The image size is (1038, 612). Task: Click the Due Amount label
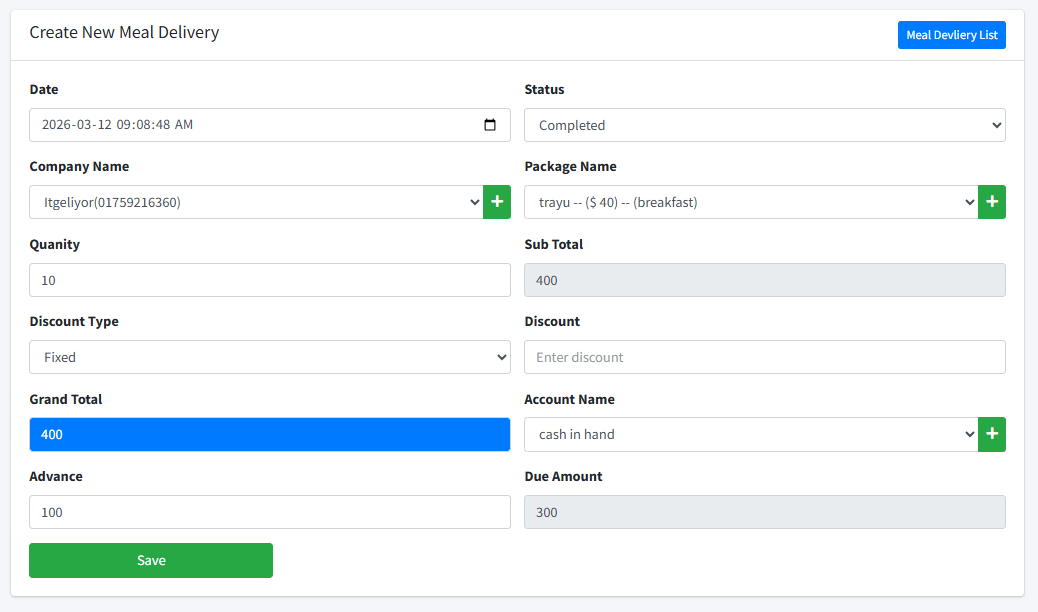(x=563, y=477)
